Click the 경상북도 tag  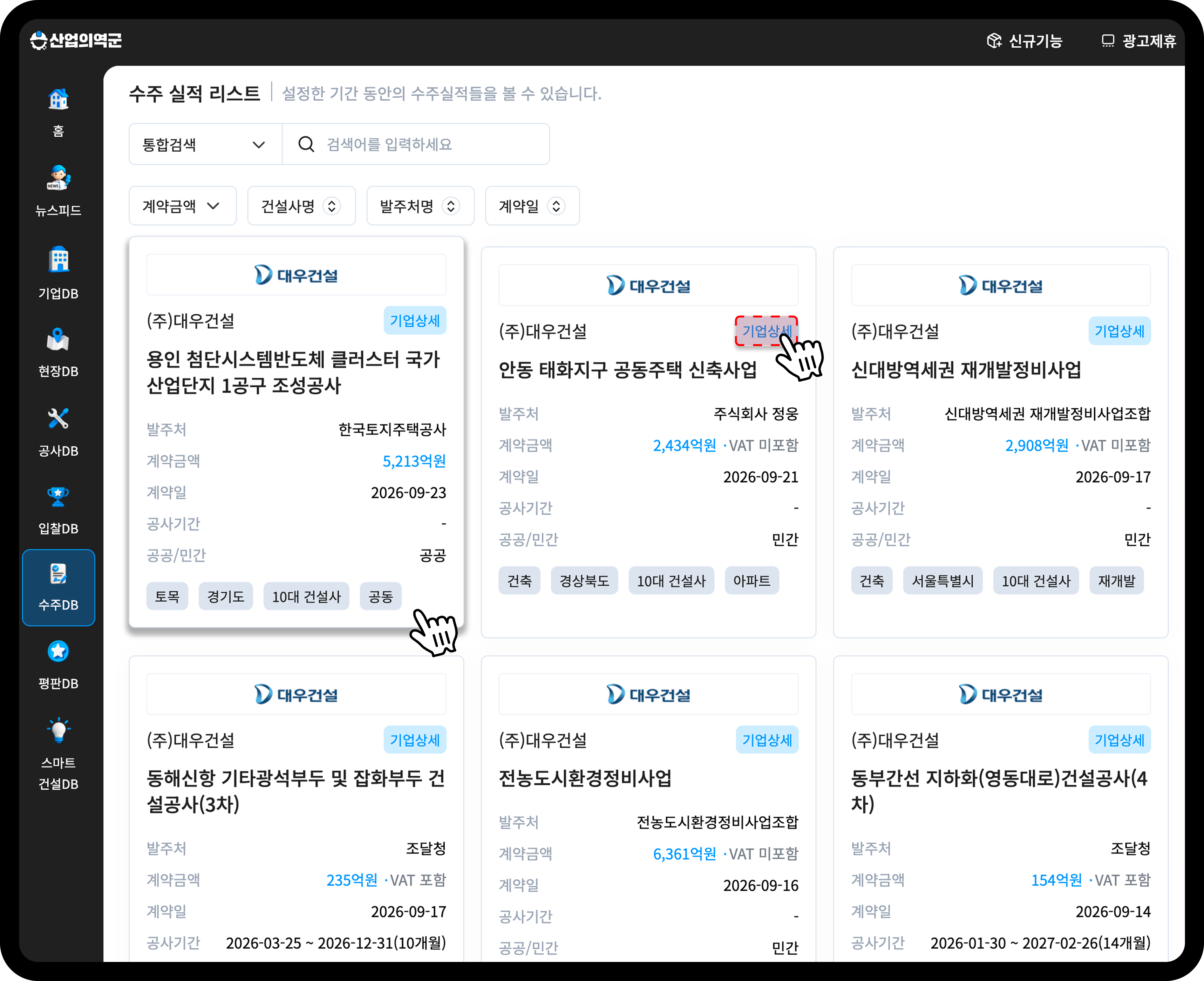pos(584,580)
